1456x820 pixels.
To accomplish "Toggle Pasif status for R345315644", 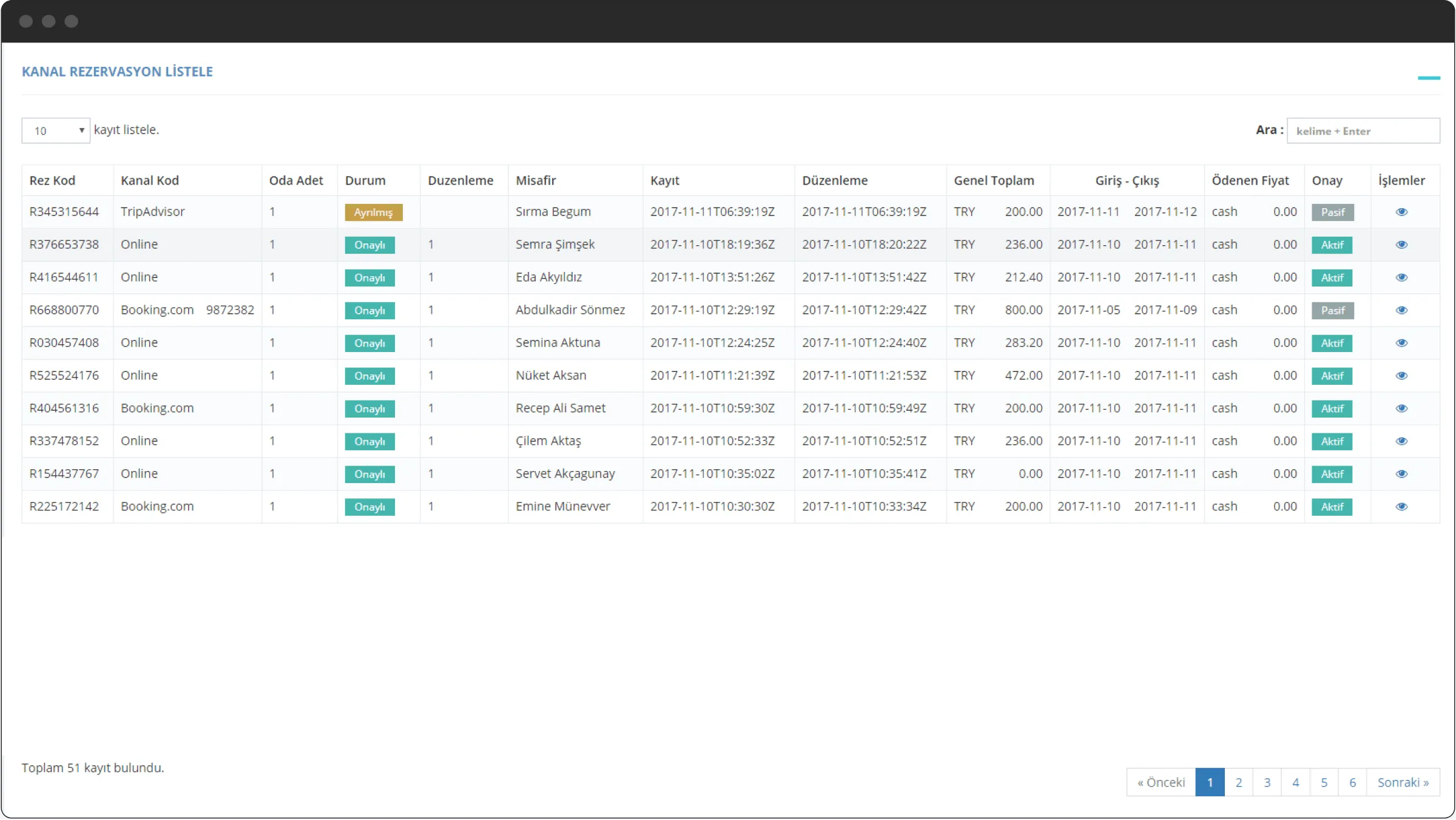I will click(1332, 211).
